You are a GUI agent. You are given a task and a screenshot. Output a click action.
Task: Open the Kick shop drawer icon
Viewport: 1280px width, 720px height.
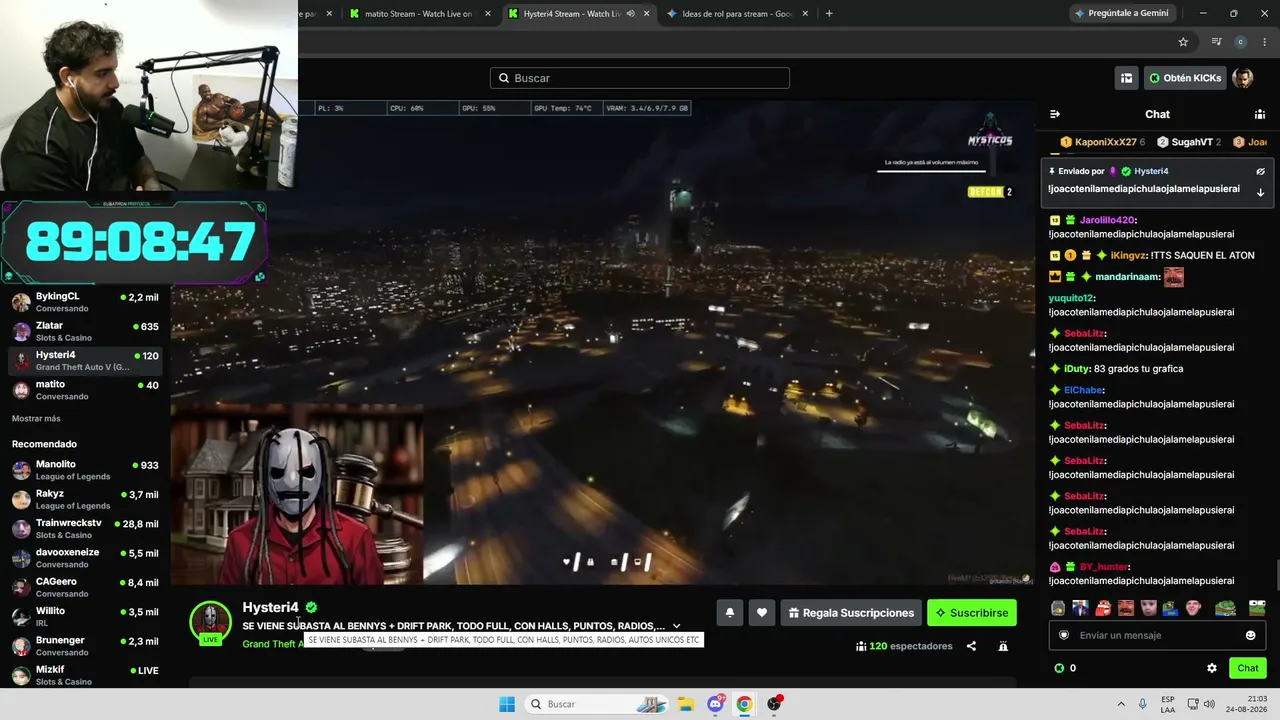coord(1127,78)
